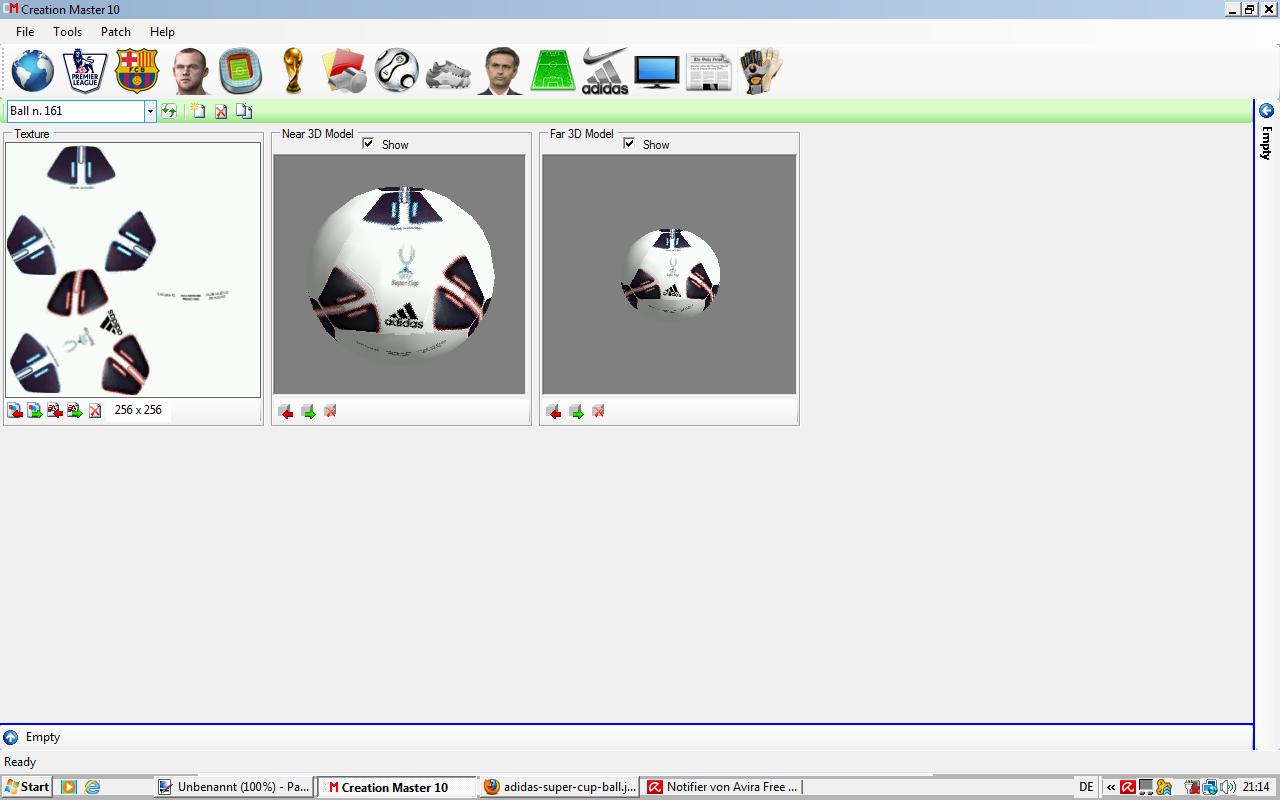Viewport: 1280px width, 800px height.
Task: Click Start button on the taskbar
Action: [27, 787]
